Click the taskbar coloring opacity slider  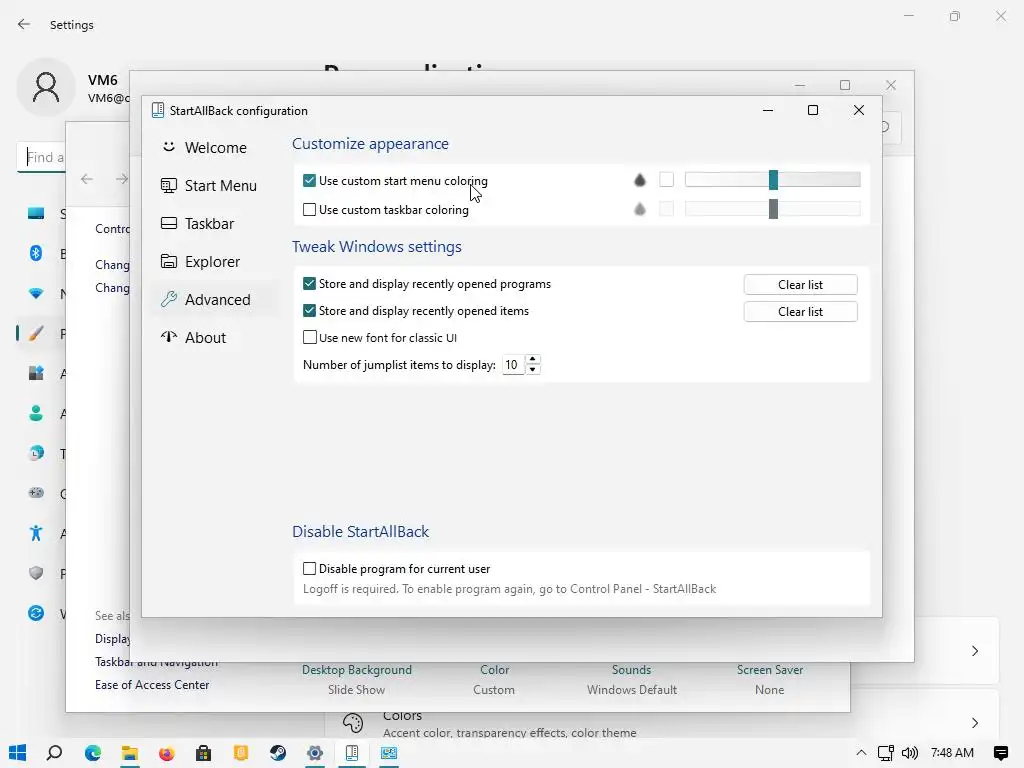coord(773,209)
